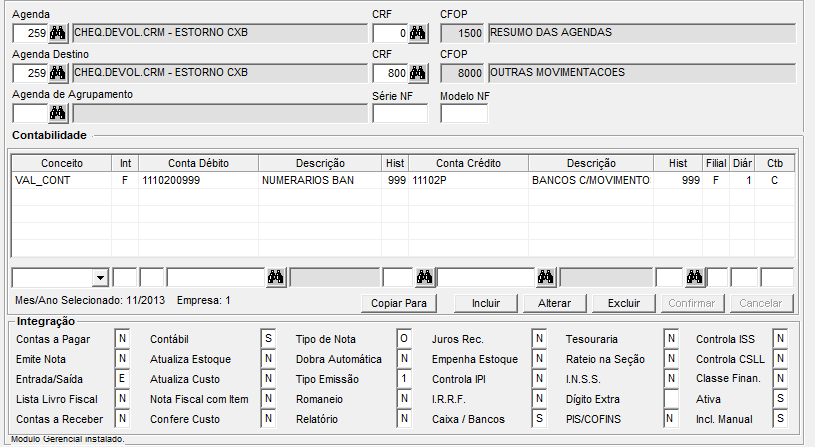Screen dimensions: 815x447
Task: Click the credit-side Hist binoculars below the grid
Action: [693, 277]
